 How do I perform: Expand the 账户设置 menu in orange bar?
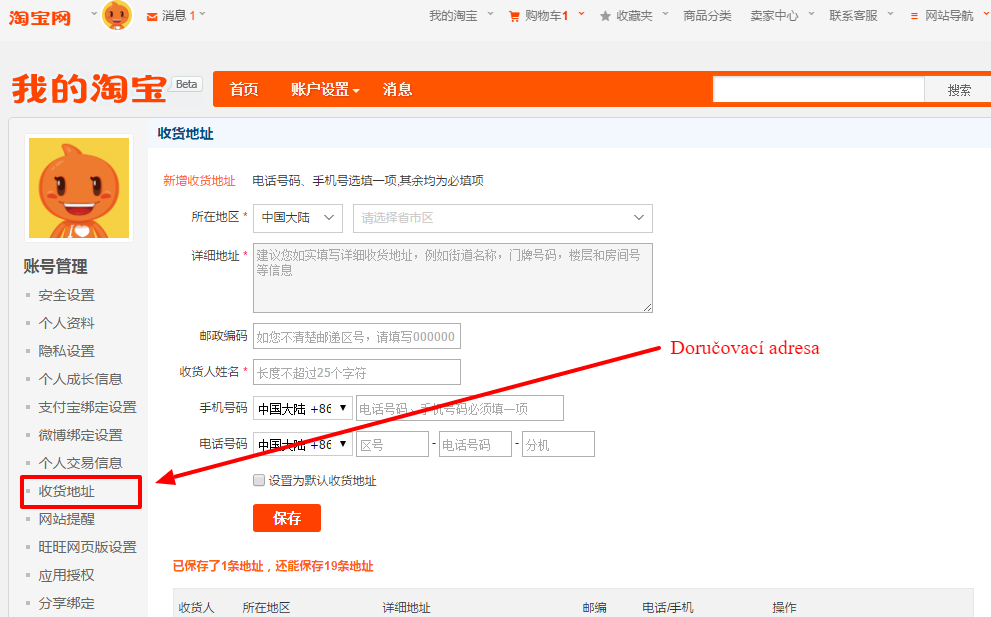pos(325,89)
